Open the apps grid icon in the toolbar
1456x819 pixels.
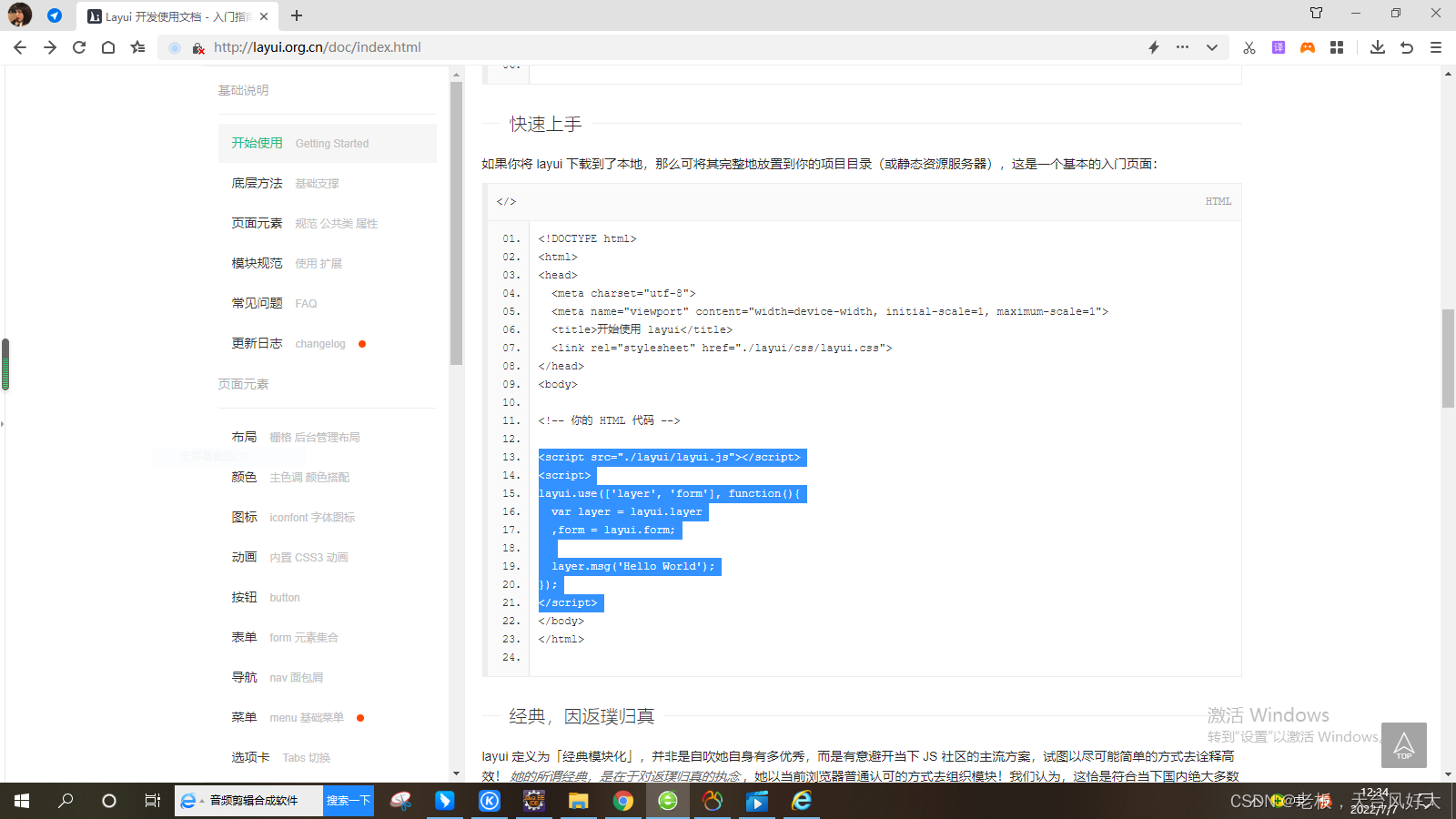pos(1337,47)
